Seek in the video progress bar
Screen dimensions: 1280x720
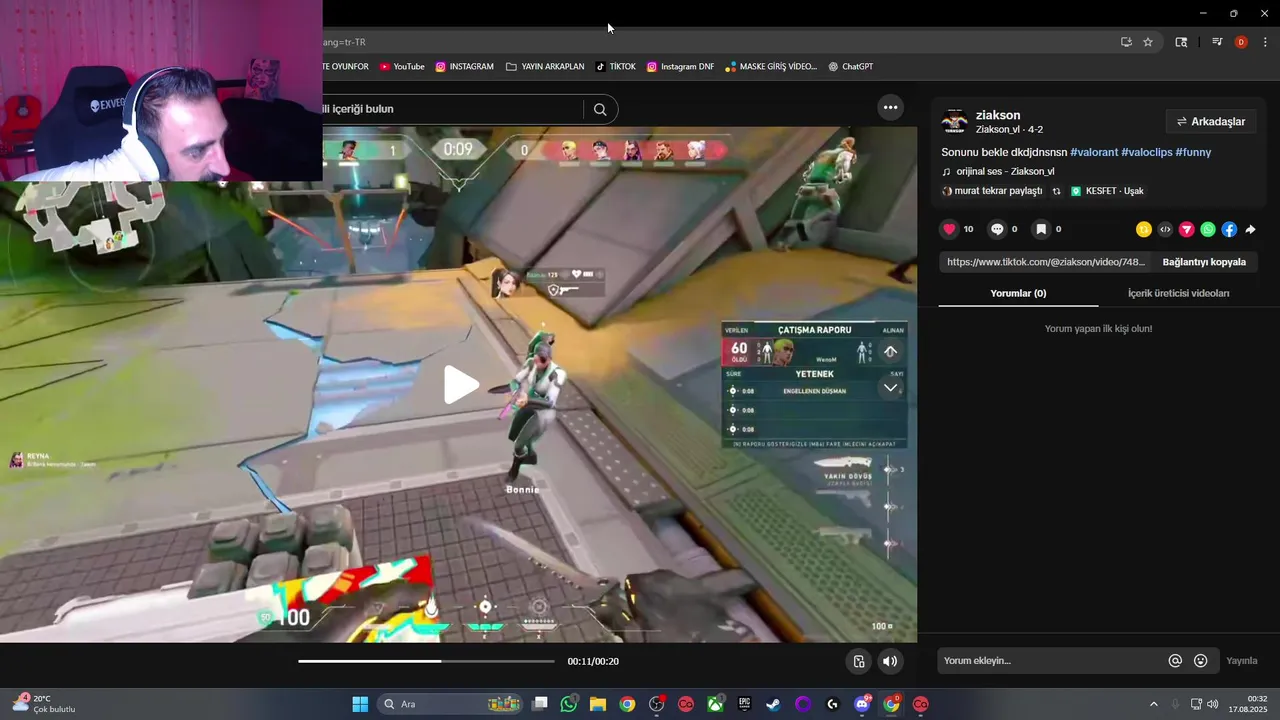pos(426,661)
